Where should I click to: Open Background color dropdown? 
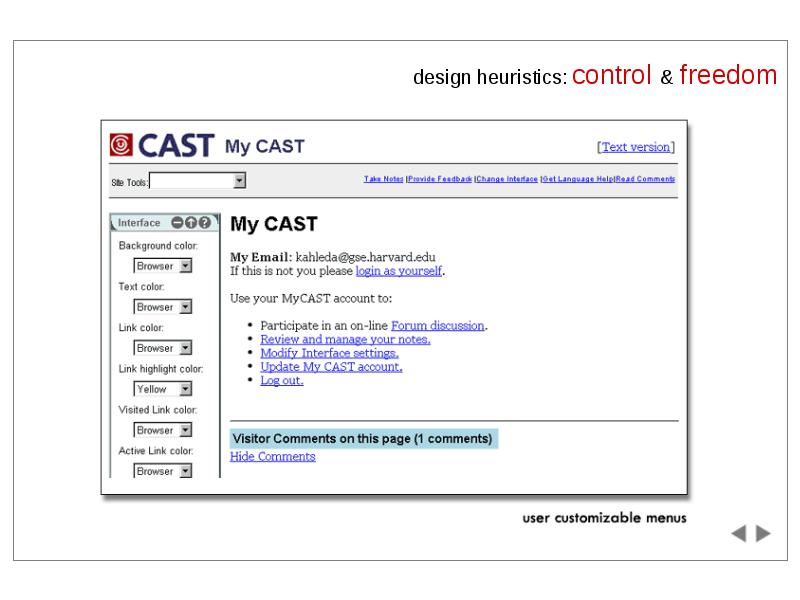click(x=163, y=266)
